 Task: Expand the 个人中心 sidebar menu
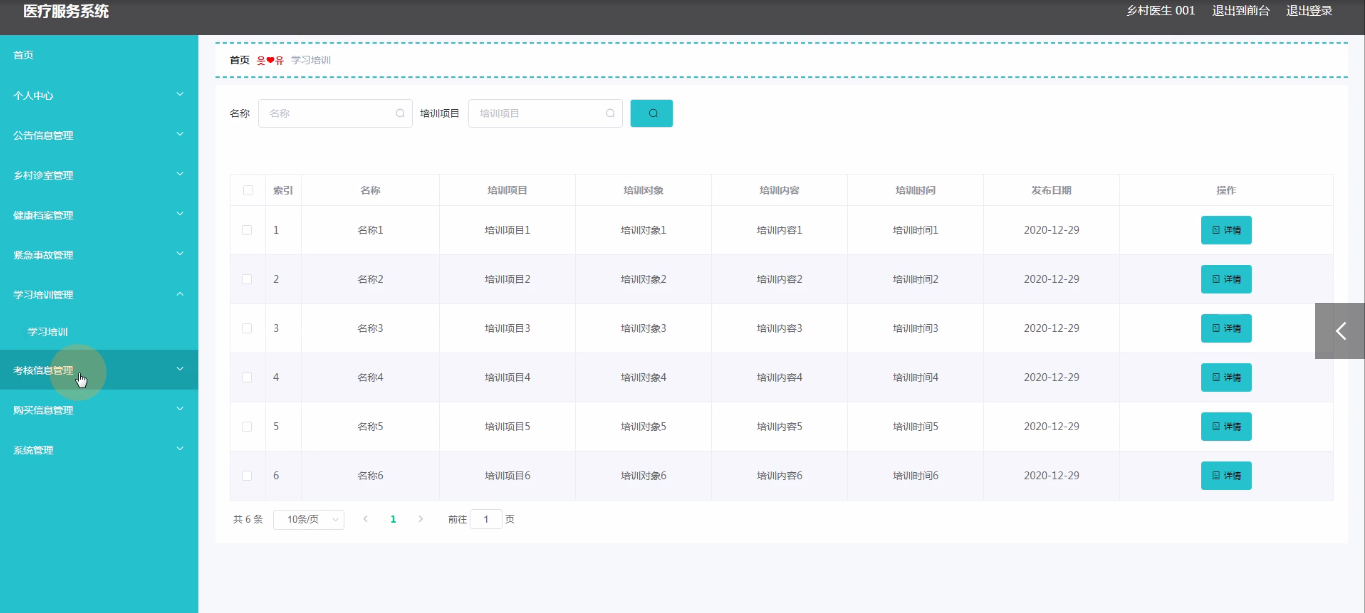coord(98,95)
